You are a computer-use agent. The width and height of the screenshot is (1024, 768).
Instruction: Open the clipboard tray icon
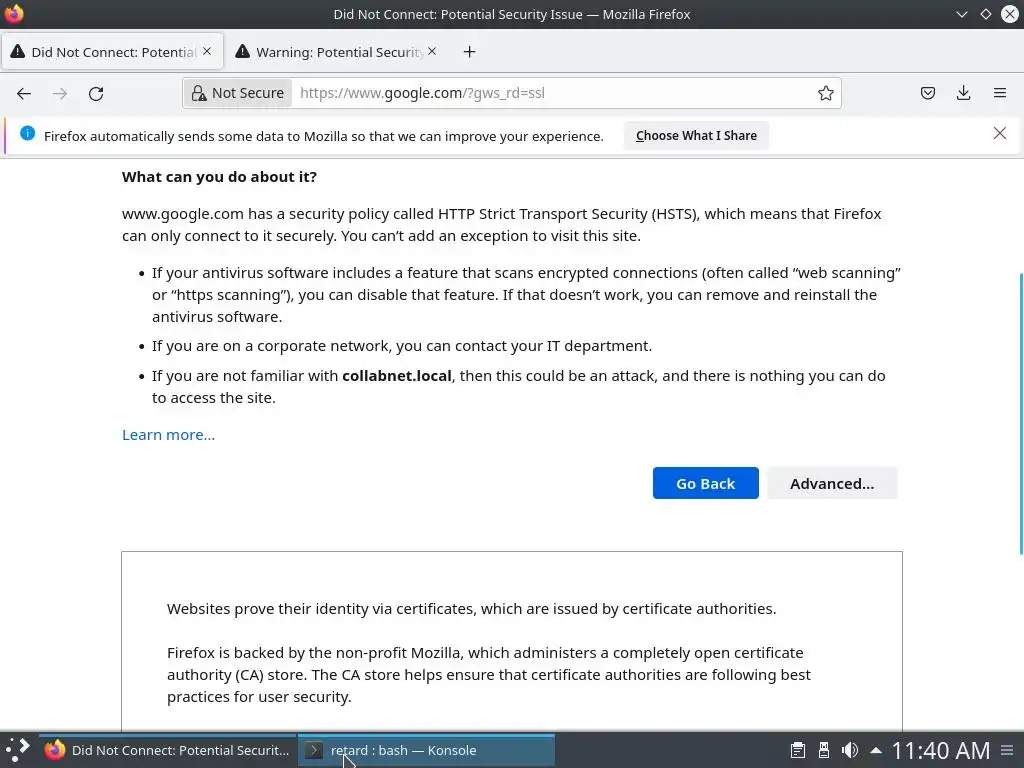797,750
